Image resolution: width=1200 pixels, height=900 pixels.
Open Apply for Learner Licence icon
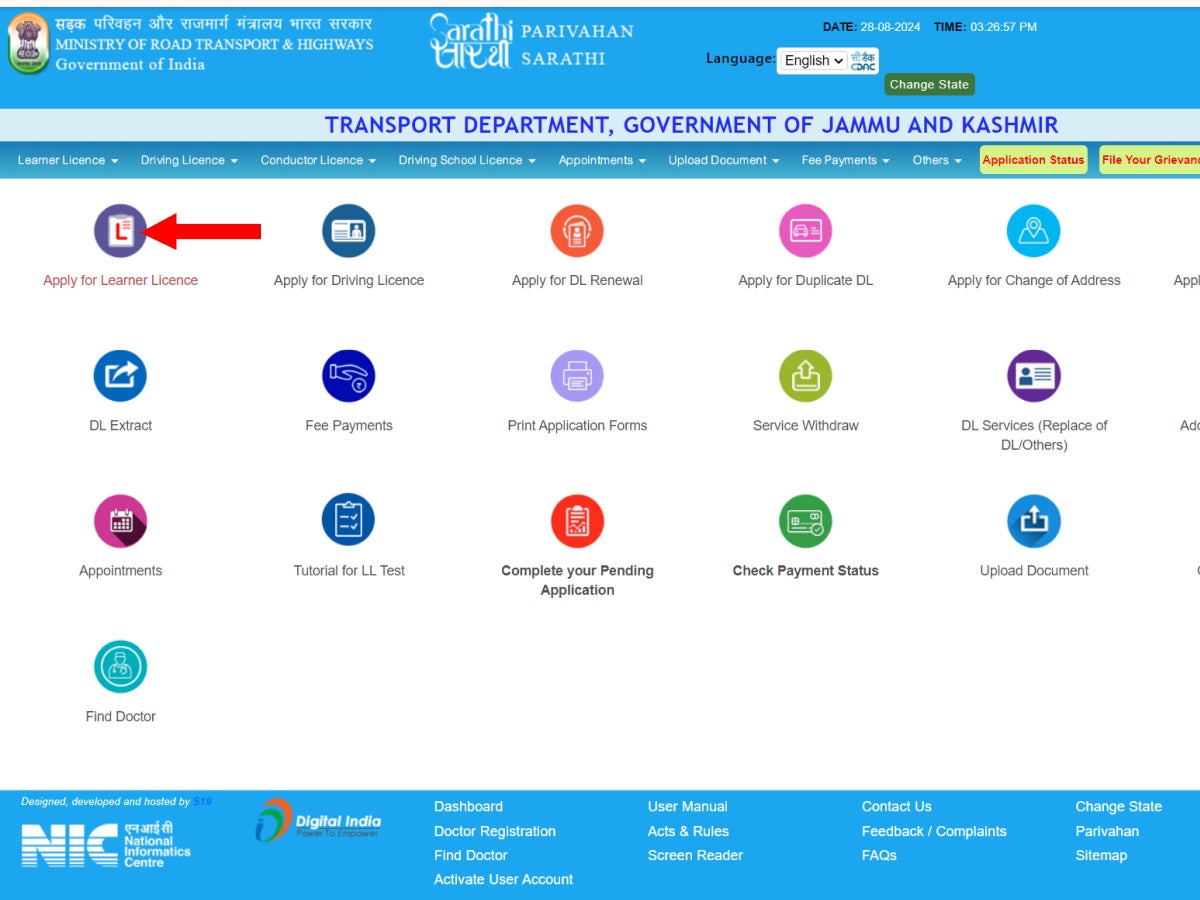(x=120, y=230)
